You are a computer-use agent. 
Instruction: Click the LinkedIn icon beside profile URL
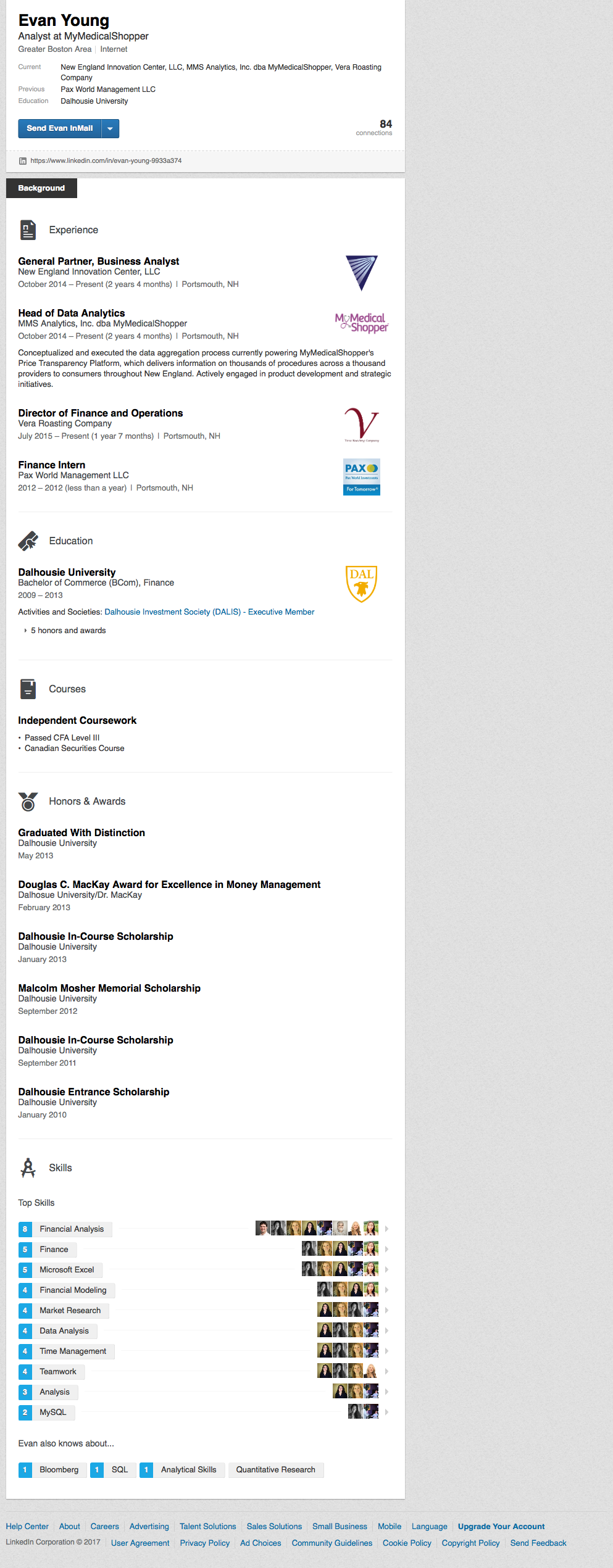click(23, 161)
